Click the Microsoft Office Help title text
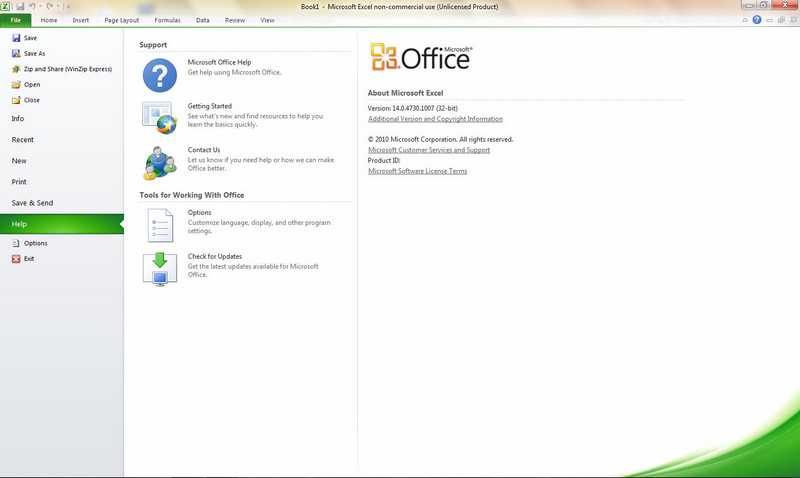Image resolution: width=800 pixels, height=478 pixels. 219,62
